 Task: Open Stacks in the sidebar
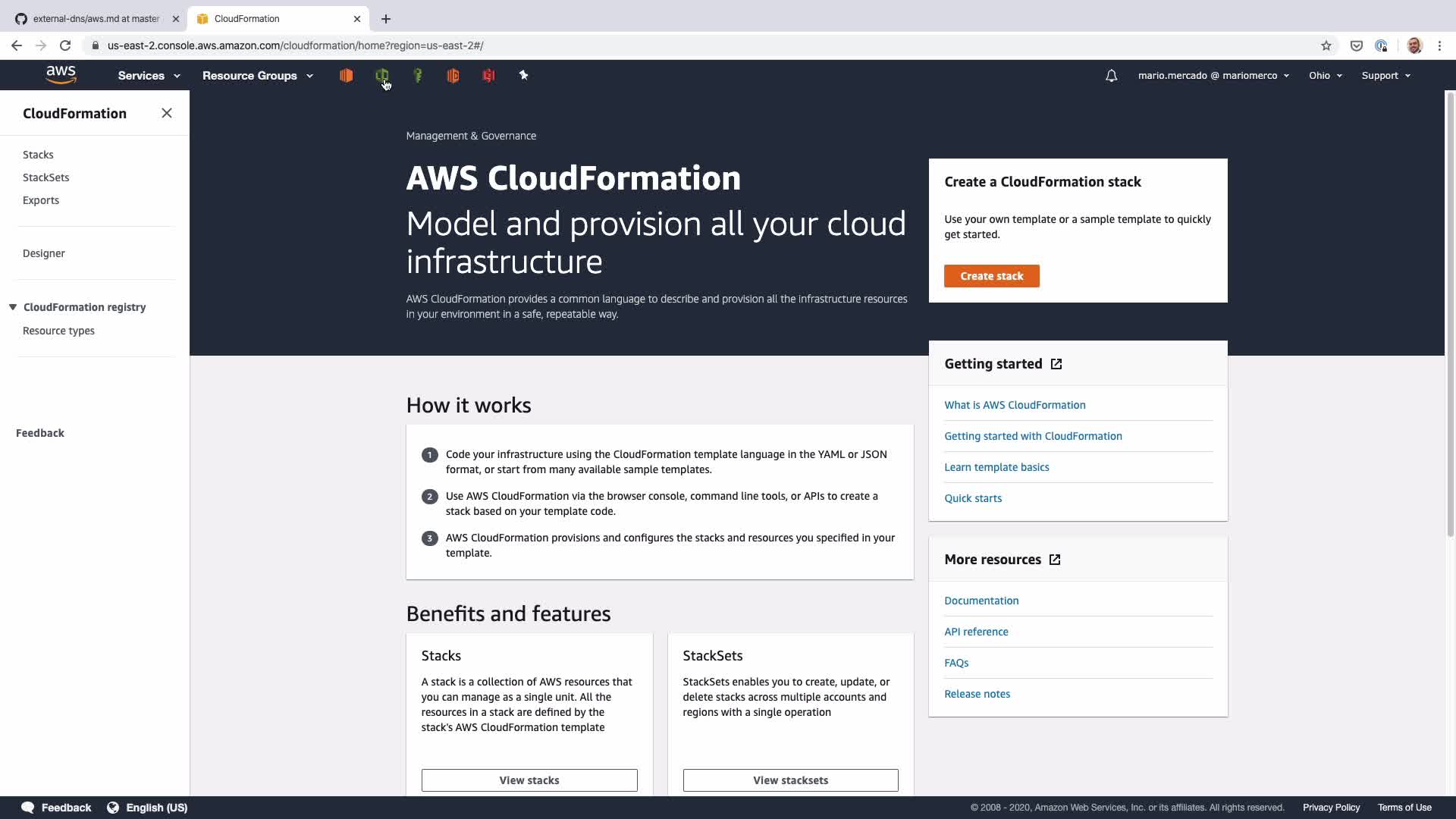38,155
